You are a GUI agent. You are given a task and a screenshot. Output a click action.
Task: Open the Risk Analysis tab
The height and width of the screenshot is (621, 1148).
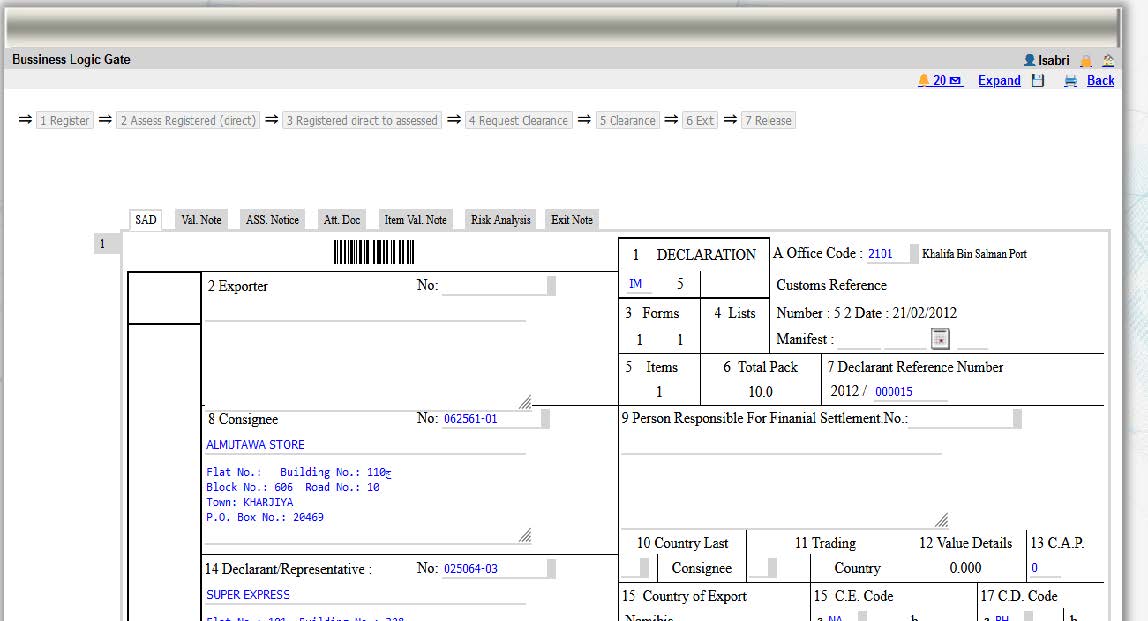click(x=500, y=220)
